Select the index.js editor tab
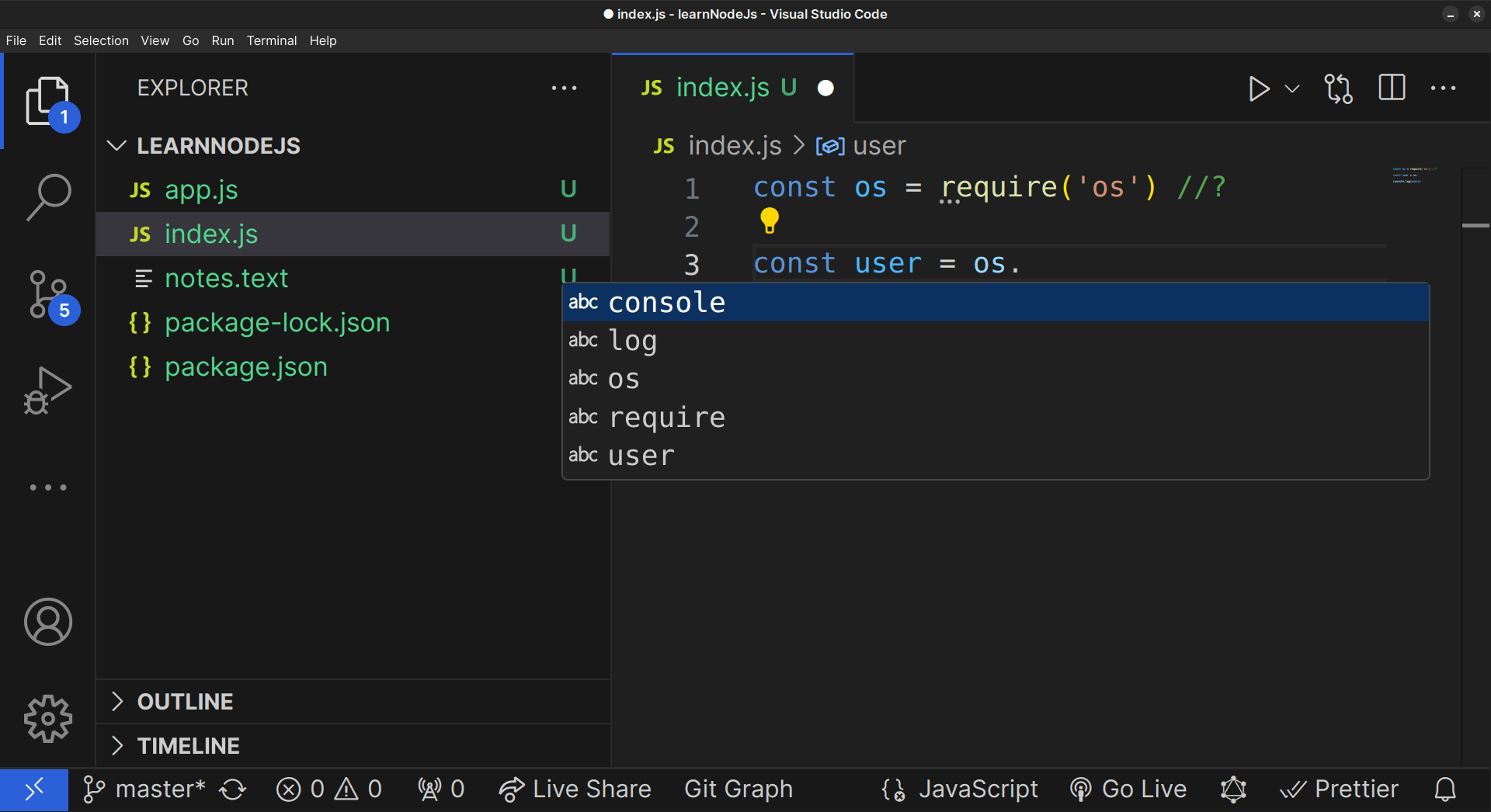1491x812 pixels. 722,88
